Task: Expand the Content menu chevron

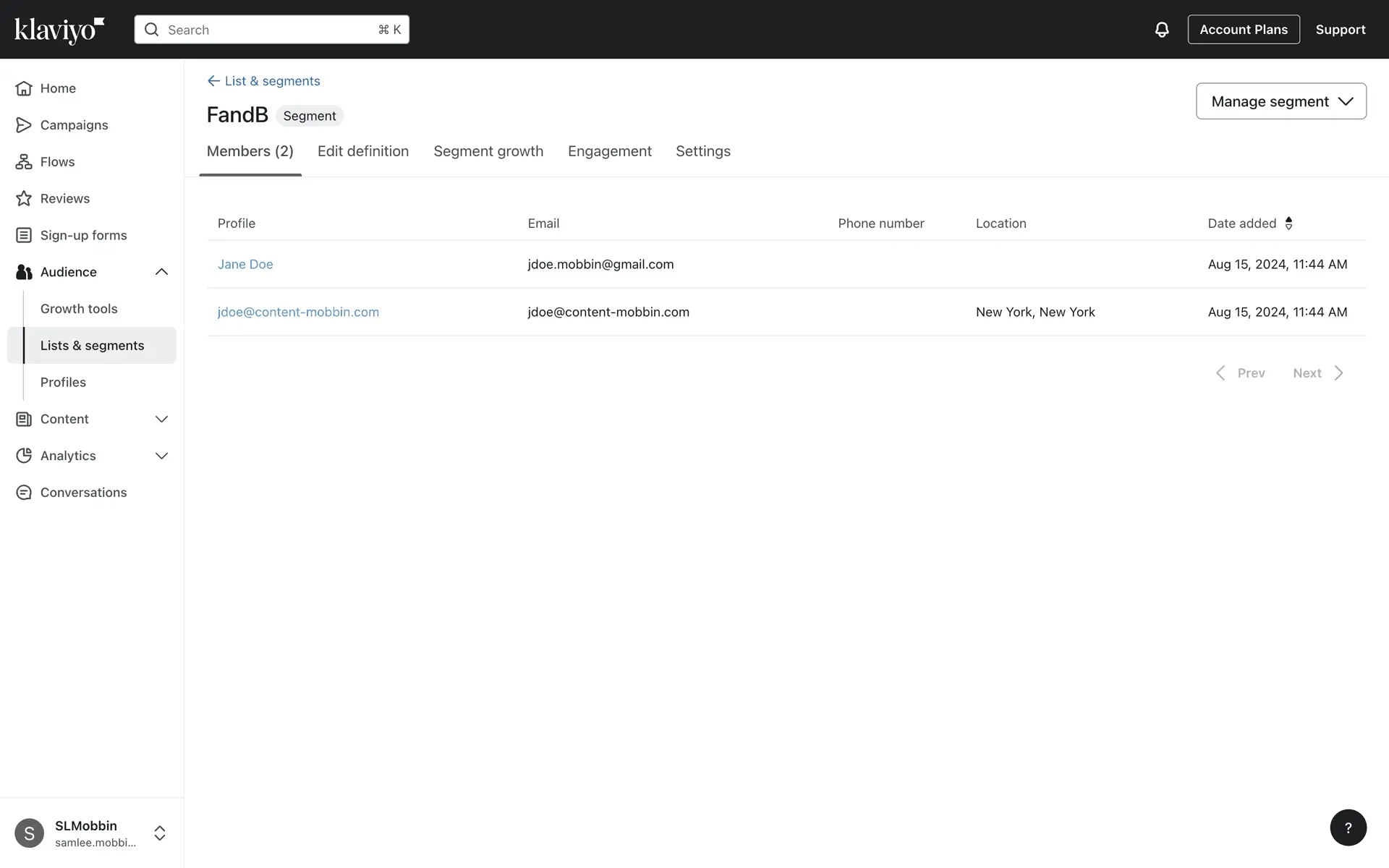Action: 161,419
